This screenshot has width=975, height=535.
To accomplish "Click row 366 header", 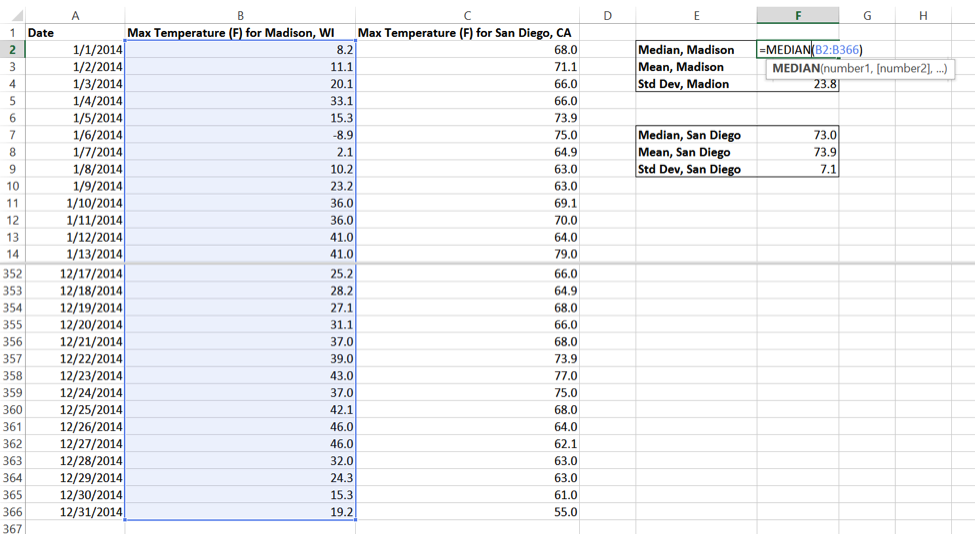I will click(x=13, y=512).
